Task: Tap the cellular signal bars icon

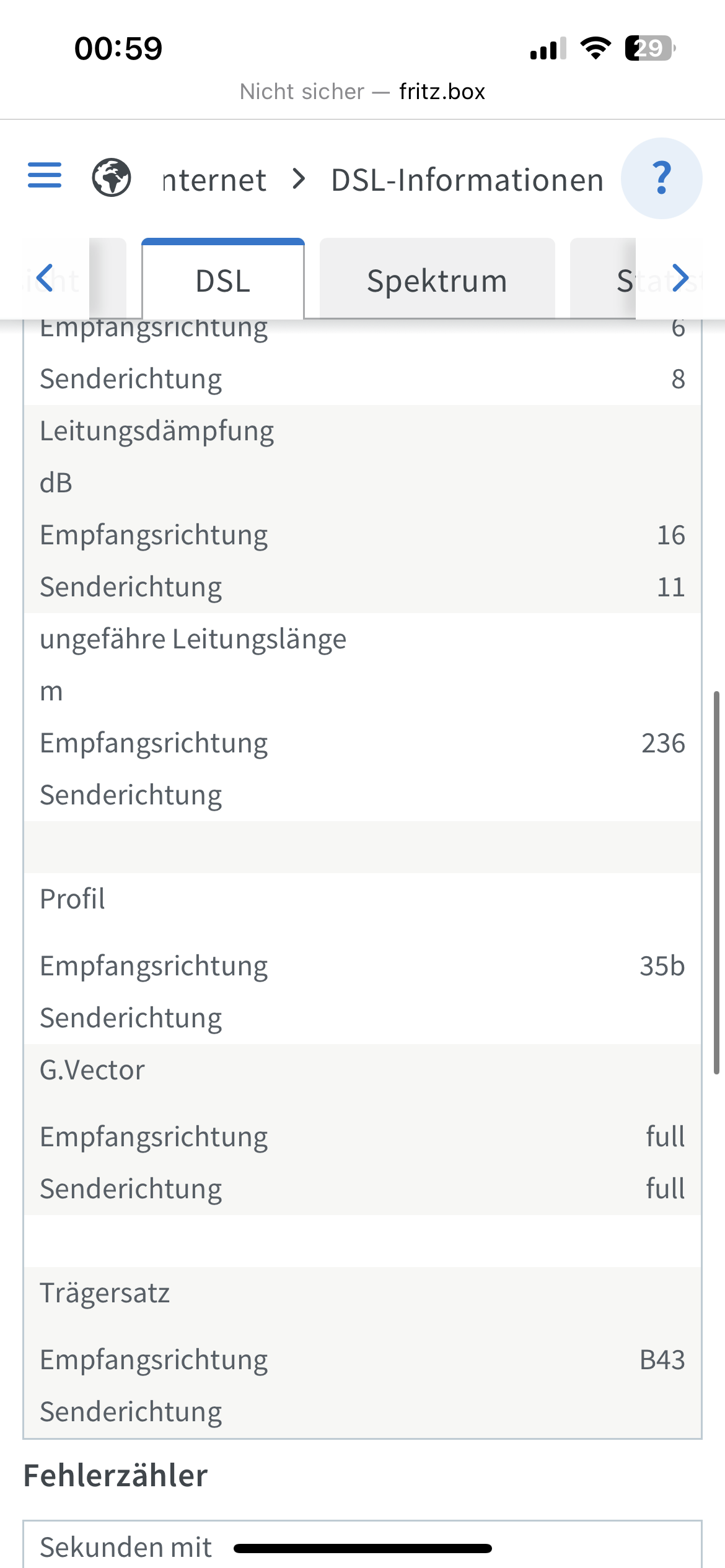Action: point(548,48)
